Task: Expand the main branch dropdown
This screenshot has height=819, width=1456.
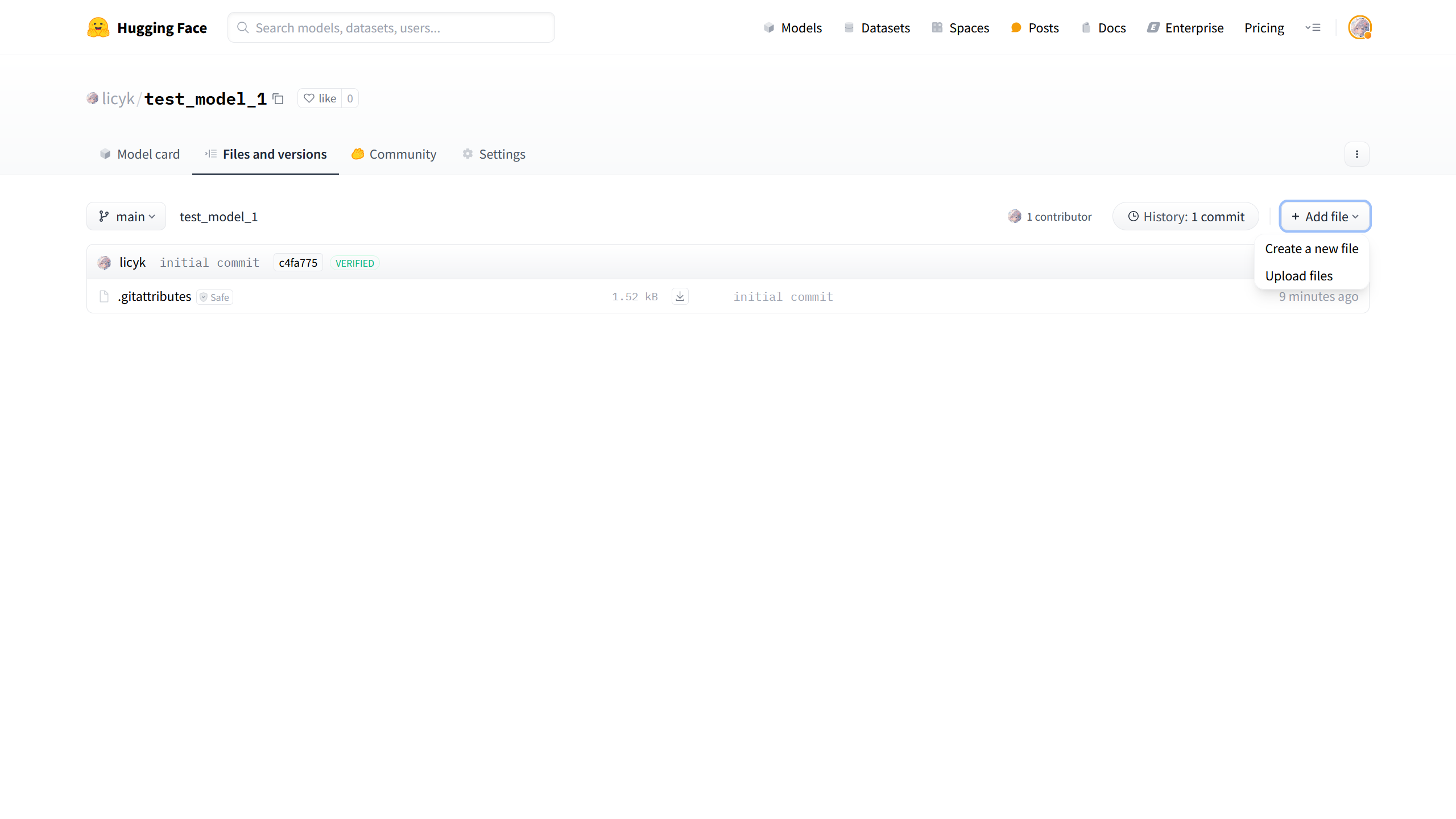Action: (x=126, y=217)
